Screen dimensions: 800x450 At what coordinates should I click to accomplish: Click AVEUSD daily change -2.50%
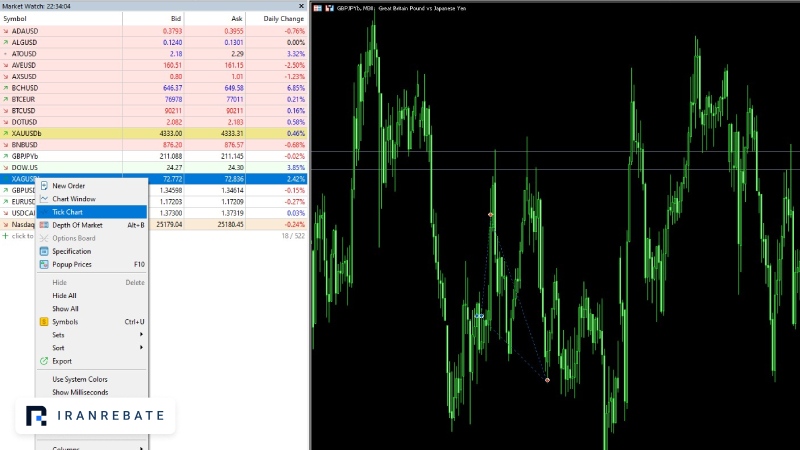[294, 65]
